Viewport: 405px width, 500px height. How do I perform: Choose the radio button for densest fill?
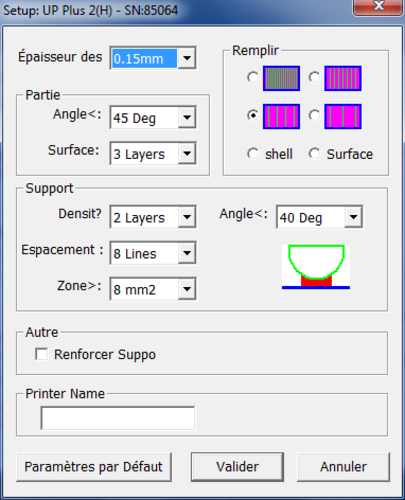coord(253,77)
